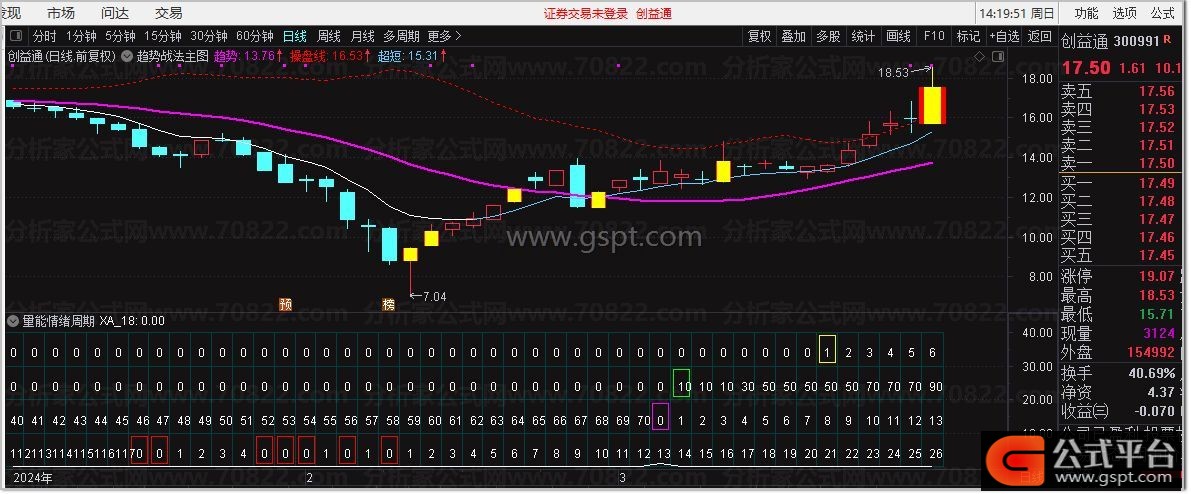1191x494 pixels.
Task: Toggle the left panel layout icon
Action: (x=15, y=36)
